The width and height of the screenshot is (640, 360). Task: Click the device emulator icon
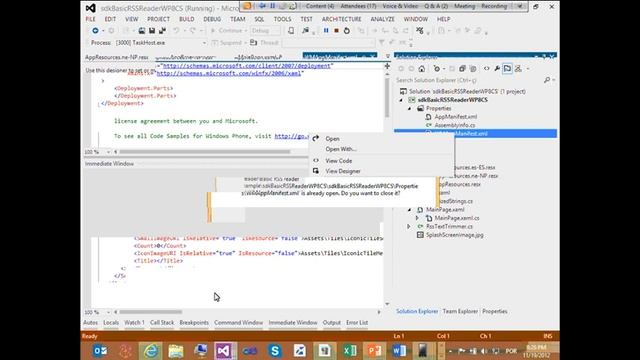(x=291, y=31)
